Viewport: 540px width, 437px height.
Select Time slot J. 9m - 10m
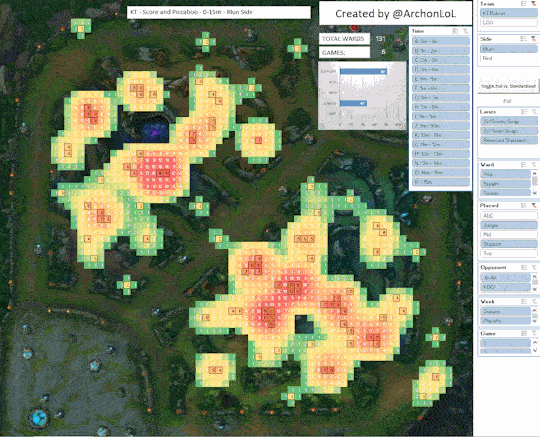point(441,126)
